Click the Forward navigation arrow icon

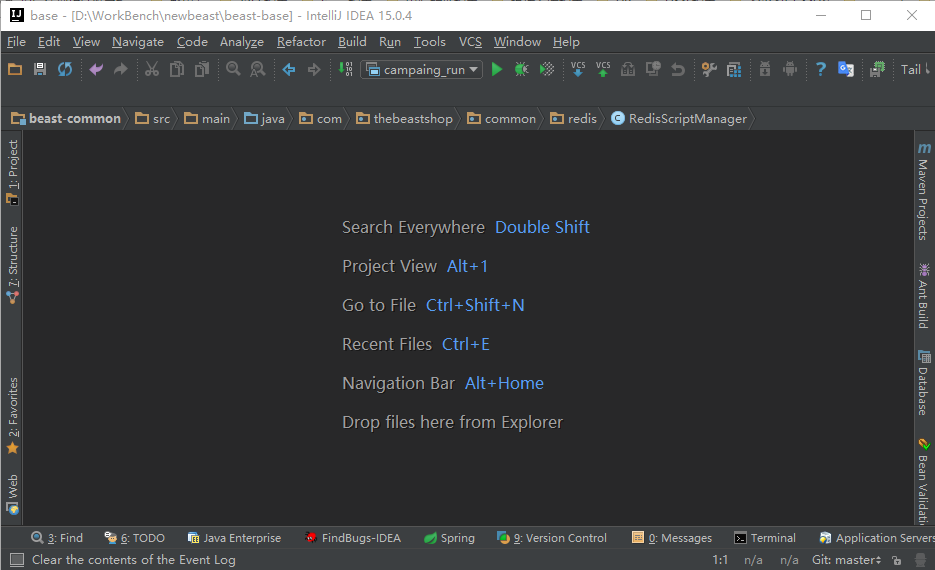[x=314, y=70]
